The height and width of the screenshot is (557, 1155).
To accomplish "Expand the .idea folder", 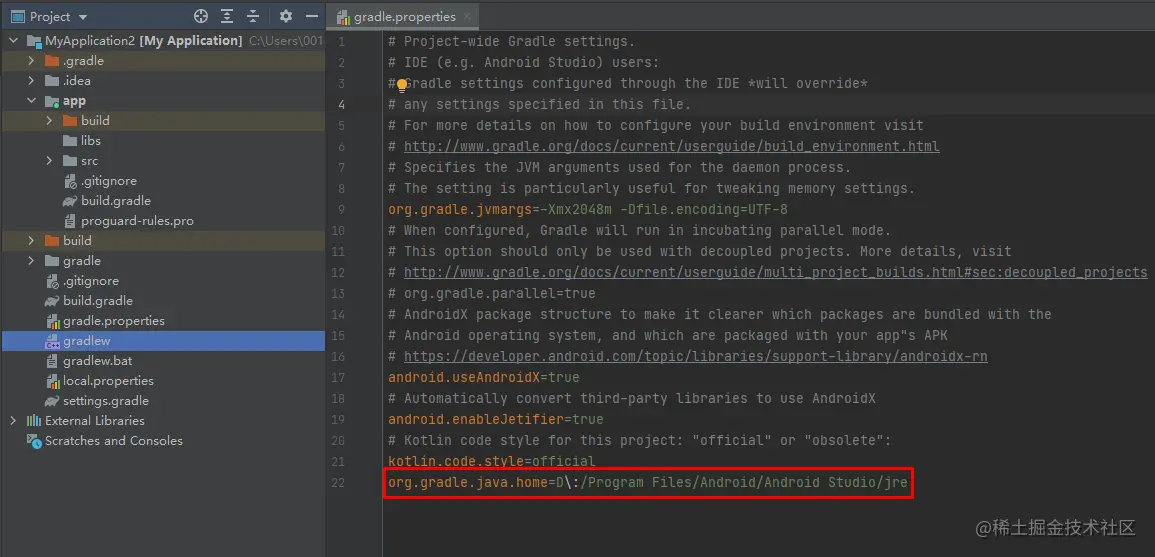I will click(x=31, y=80).
